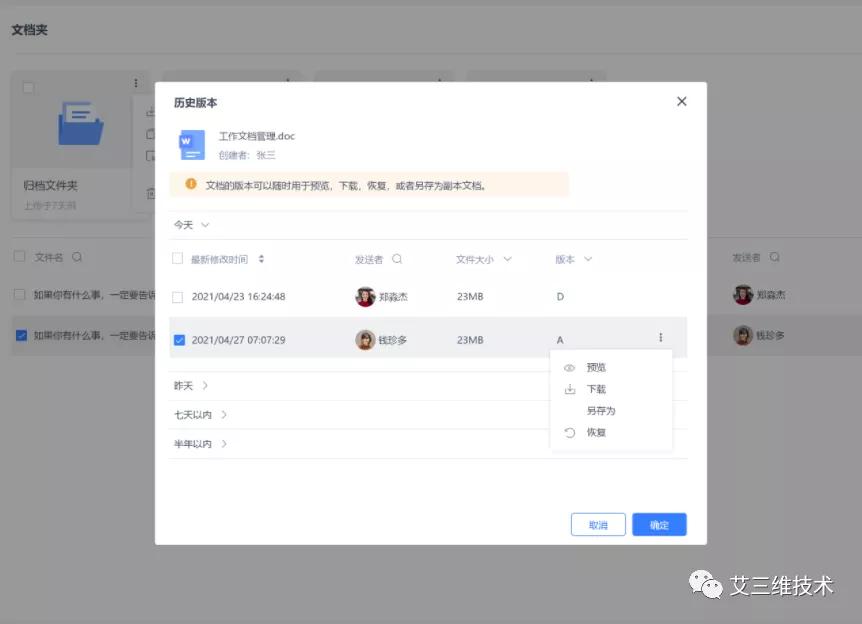The height and width of the screenshot is (624, 862).
Task: Expand the 昨天 section
Action: (188, 385)
